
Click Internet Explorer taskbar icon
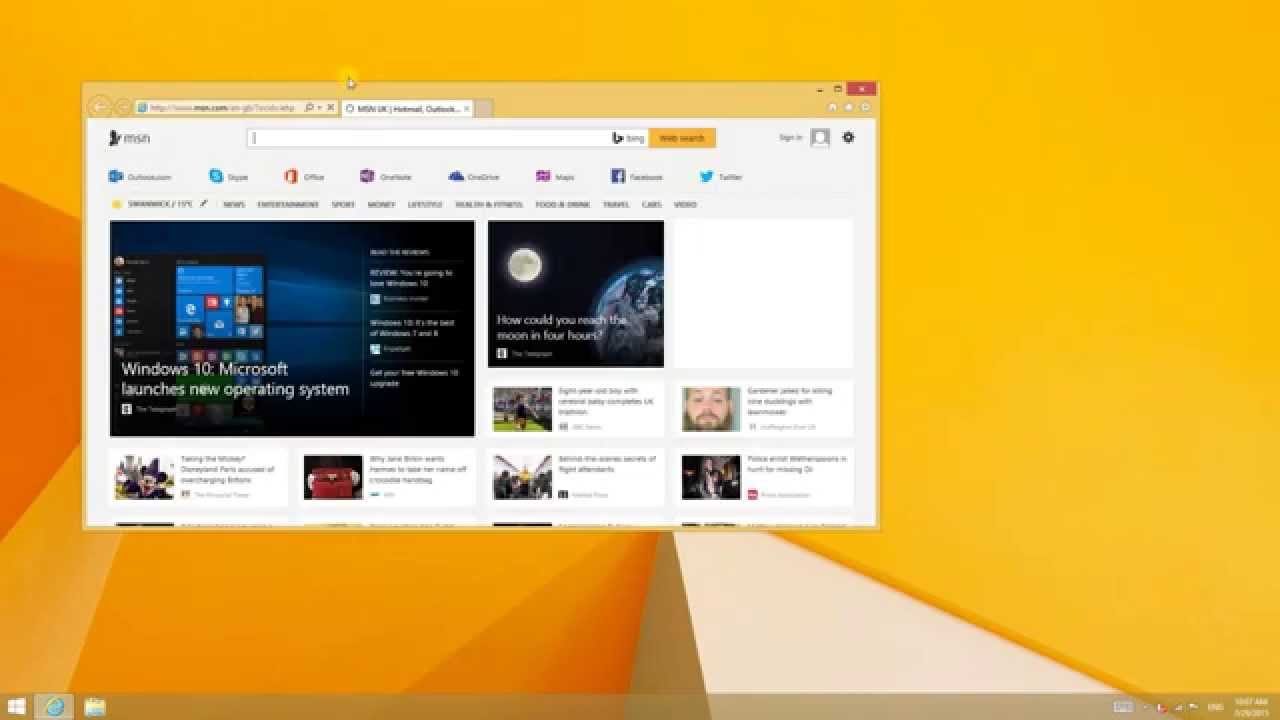coord(55,706)
